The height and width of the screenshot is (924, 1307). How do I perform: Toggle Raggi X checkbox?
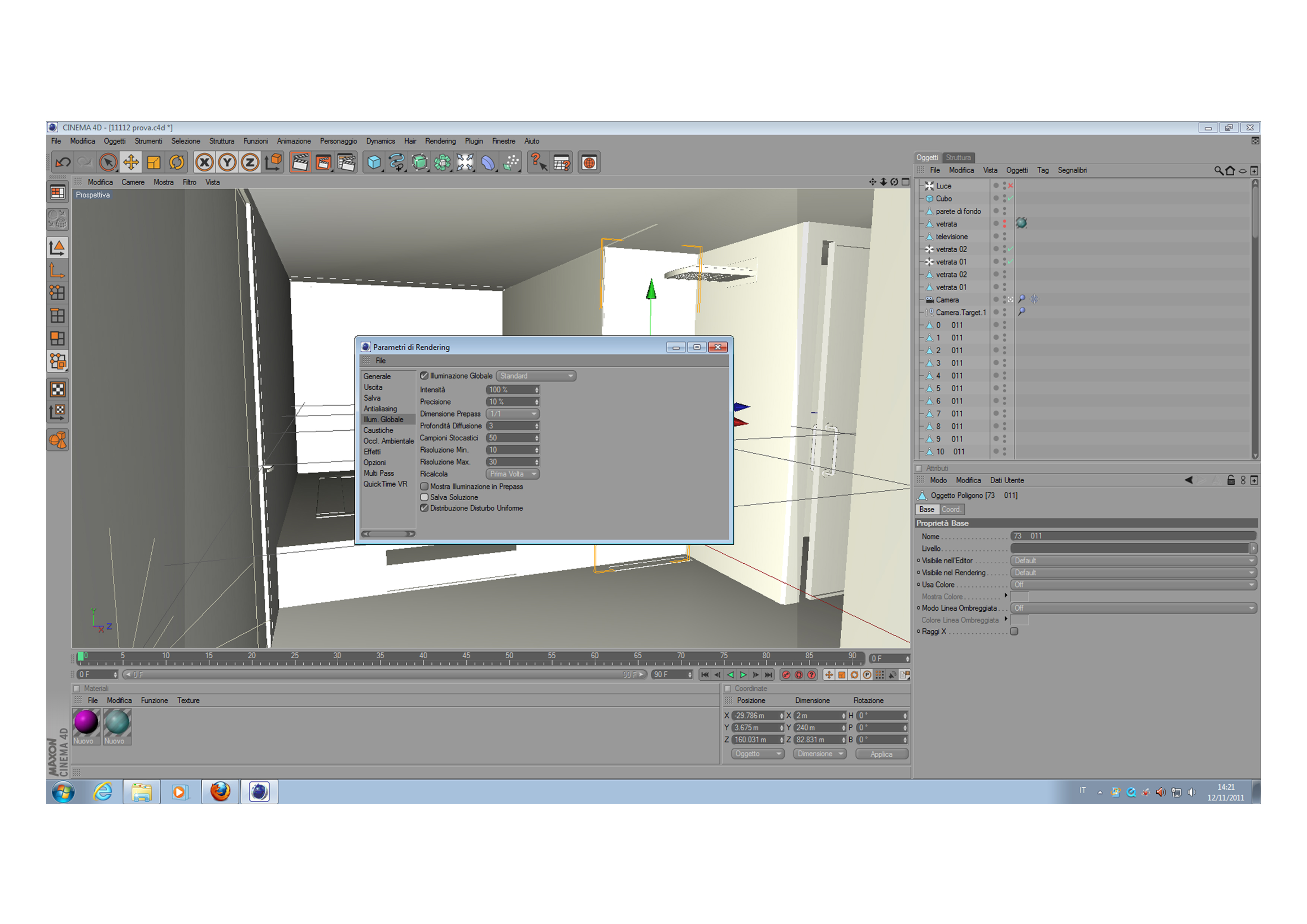coord(1014,632)
